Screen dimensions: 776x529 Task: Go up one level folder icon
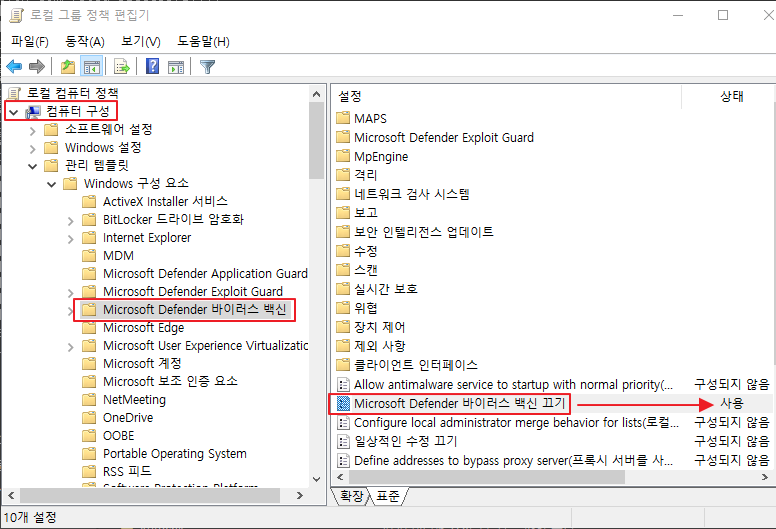[x=68, y=66]
